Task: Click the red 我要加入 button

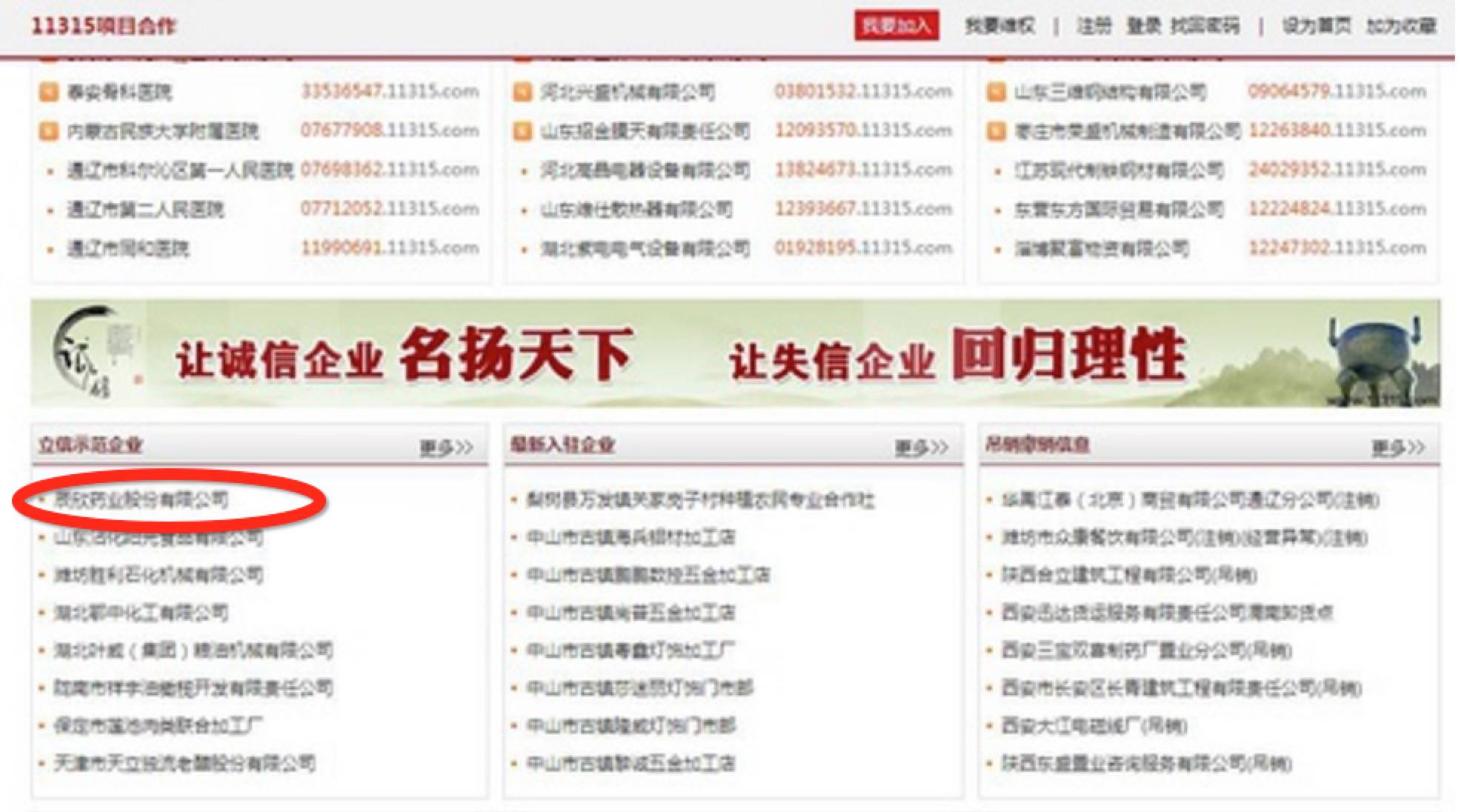Action: pos(896,26)
